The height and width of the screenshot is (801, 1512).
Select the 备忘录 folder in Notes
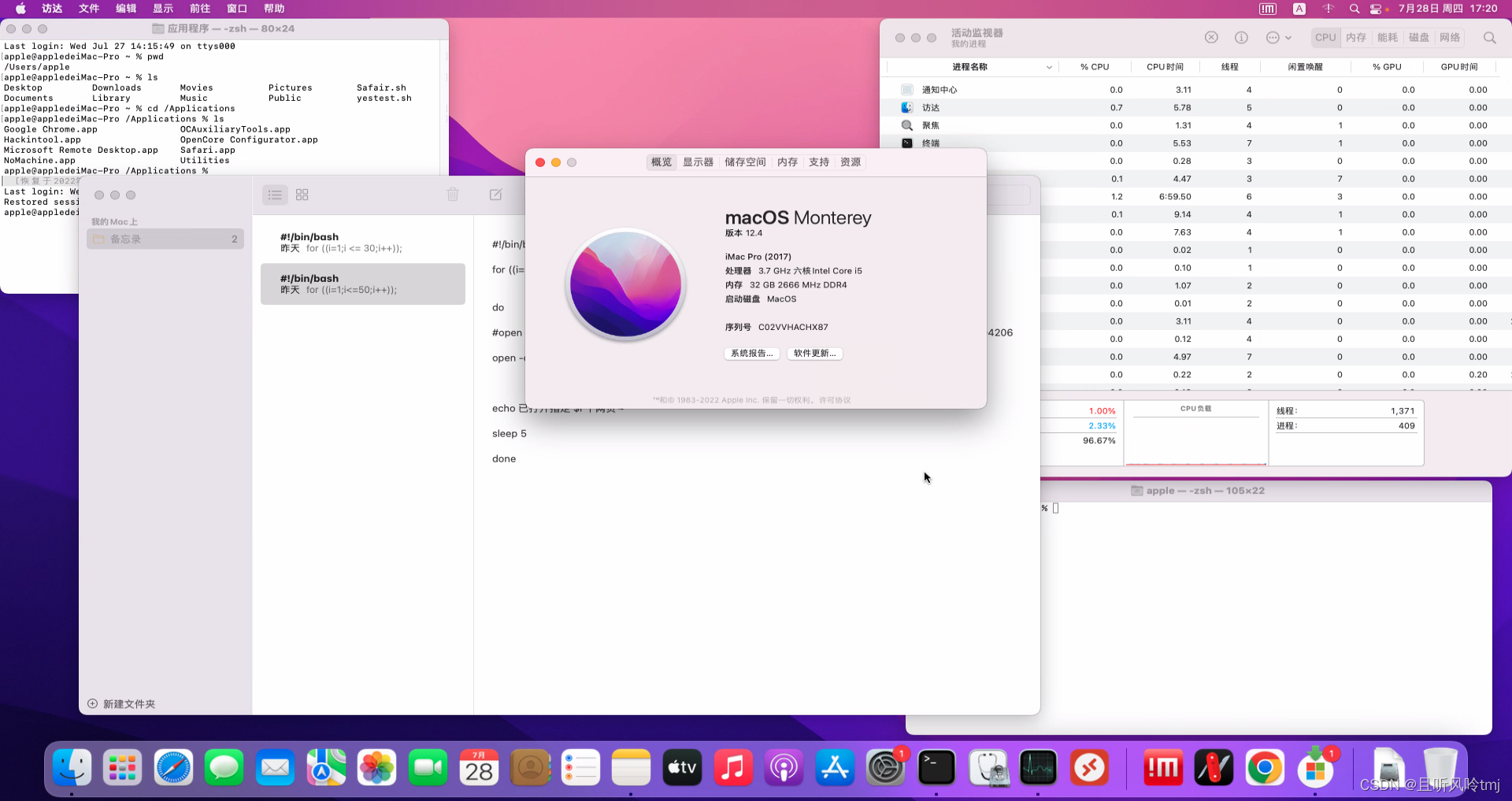pyautogui.click(x=165, y=239)
